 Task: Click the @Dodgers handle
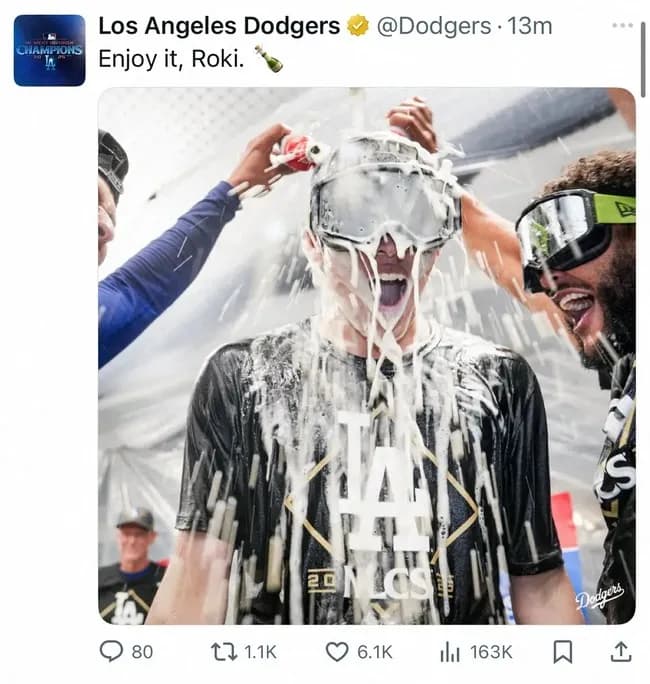tap(434, 27)
